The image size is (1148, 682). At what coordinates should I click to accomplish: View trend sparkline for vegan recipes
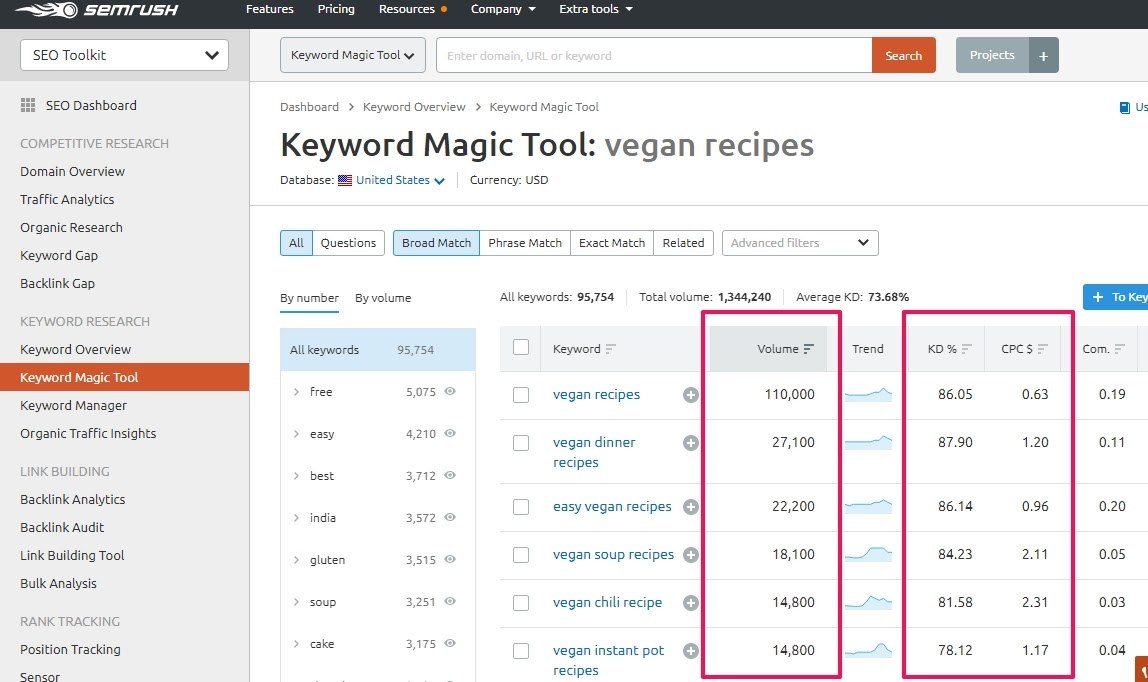coord(868,395)
